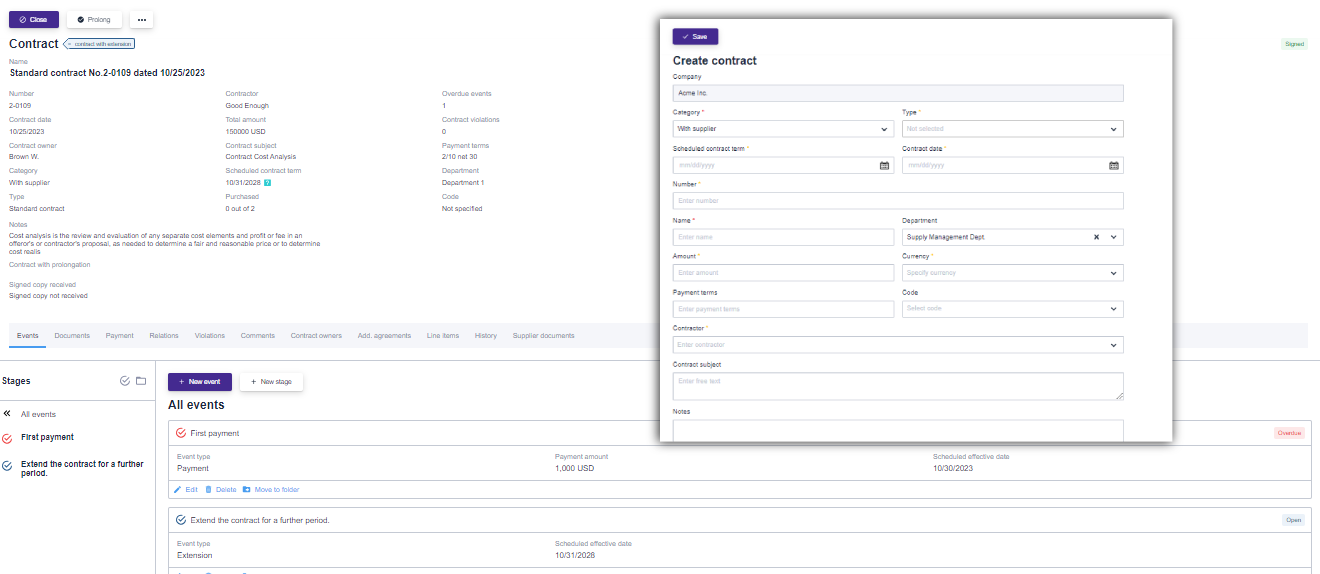Image resolution: width=1320 pixels, height=574 pixels.
Task: Open the Payment tab
Action: pos(120,336)
